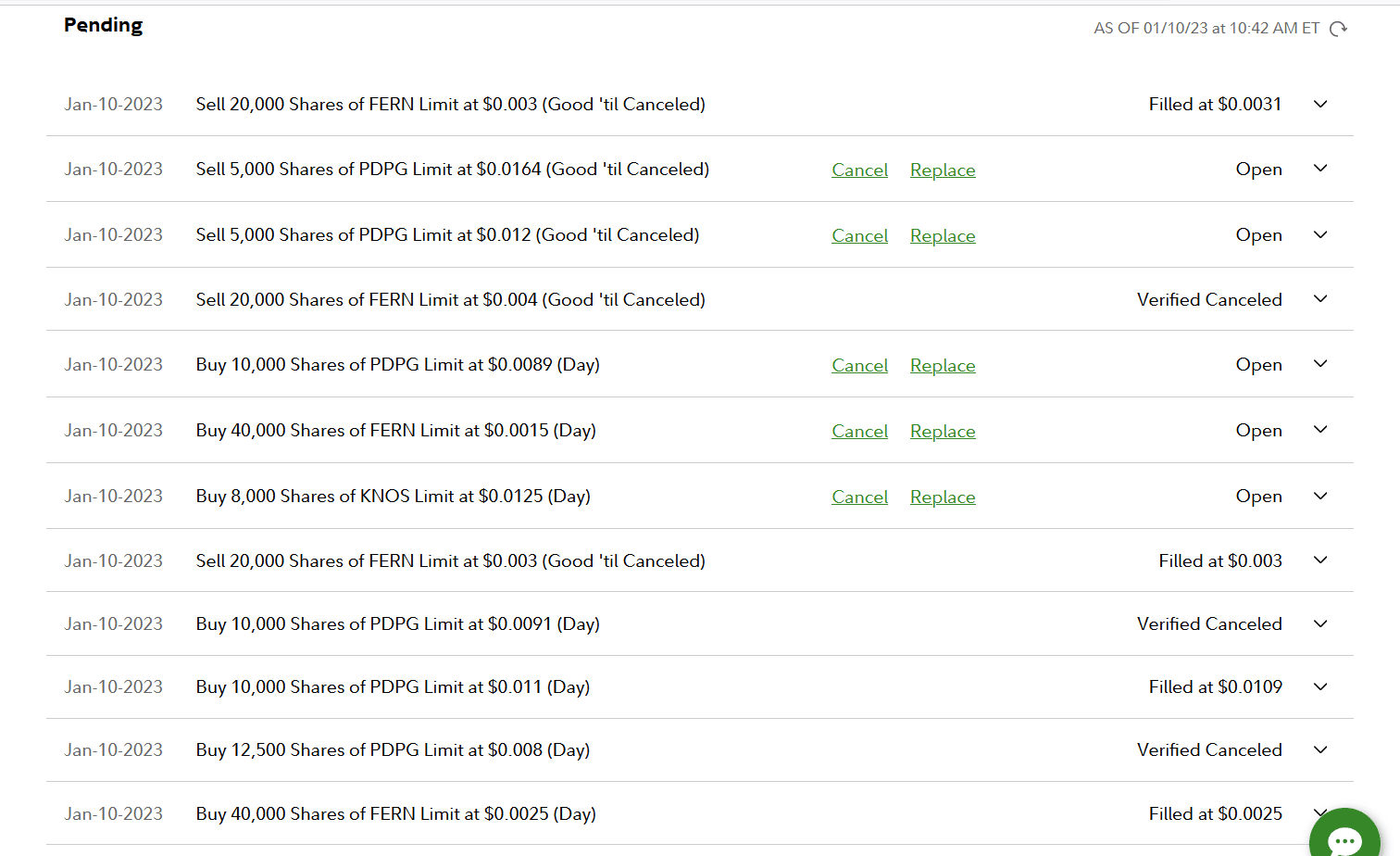
Task: Expand the PDPG order filled at $0.0109
Action: [1320, 687]
